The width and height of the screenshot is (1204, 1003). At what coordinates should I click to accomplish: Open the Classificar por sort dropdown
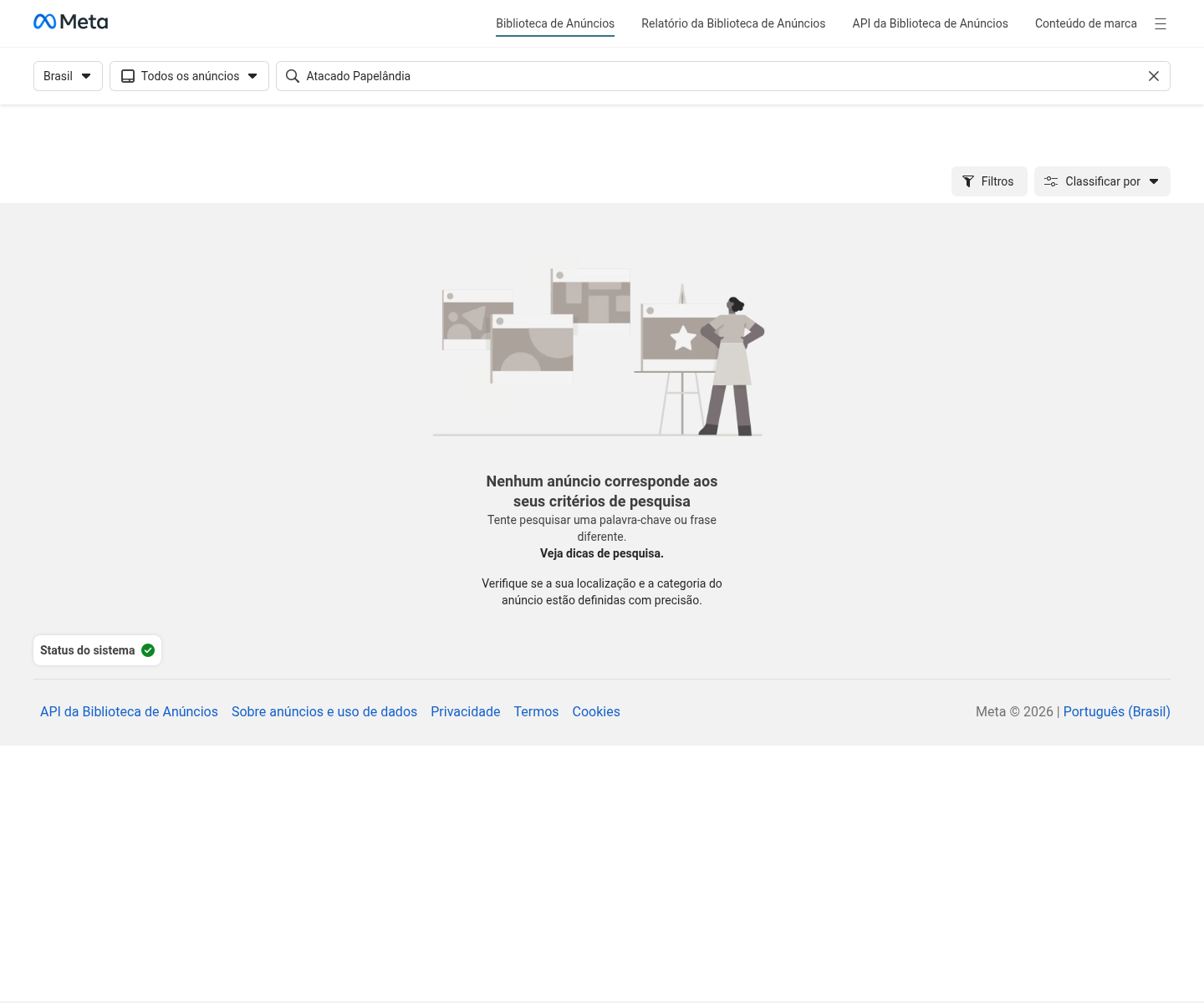click(x=1102, y=181)
